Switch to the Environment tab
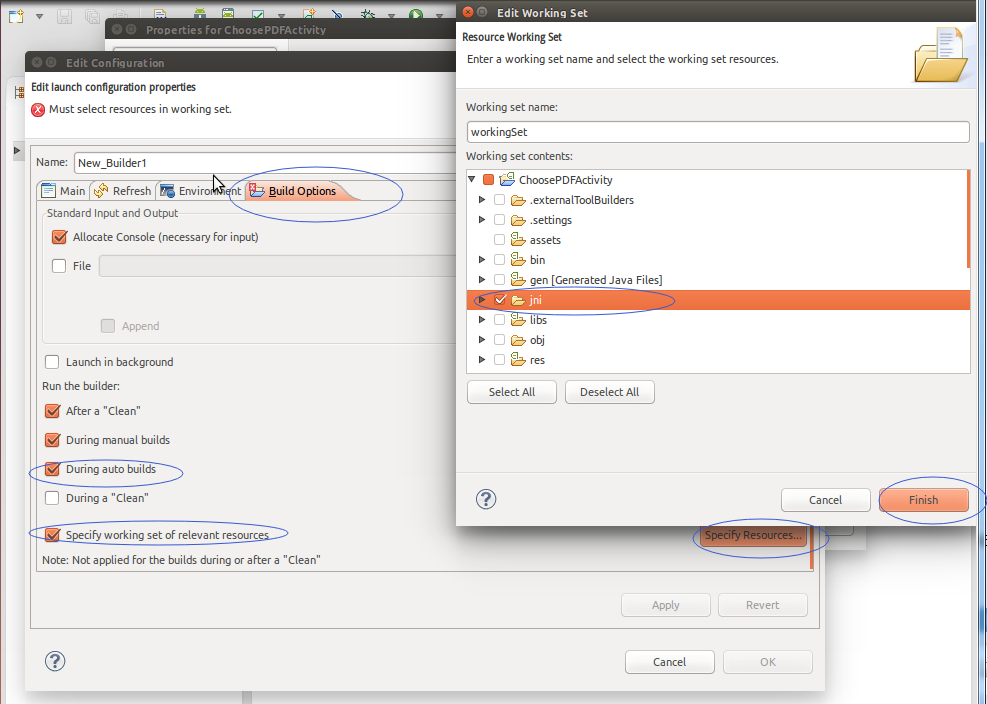Viewport: 987px width, 704px height. coord(200,191)
